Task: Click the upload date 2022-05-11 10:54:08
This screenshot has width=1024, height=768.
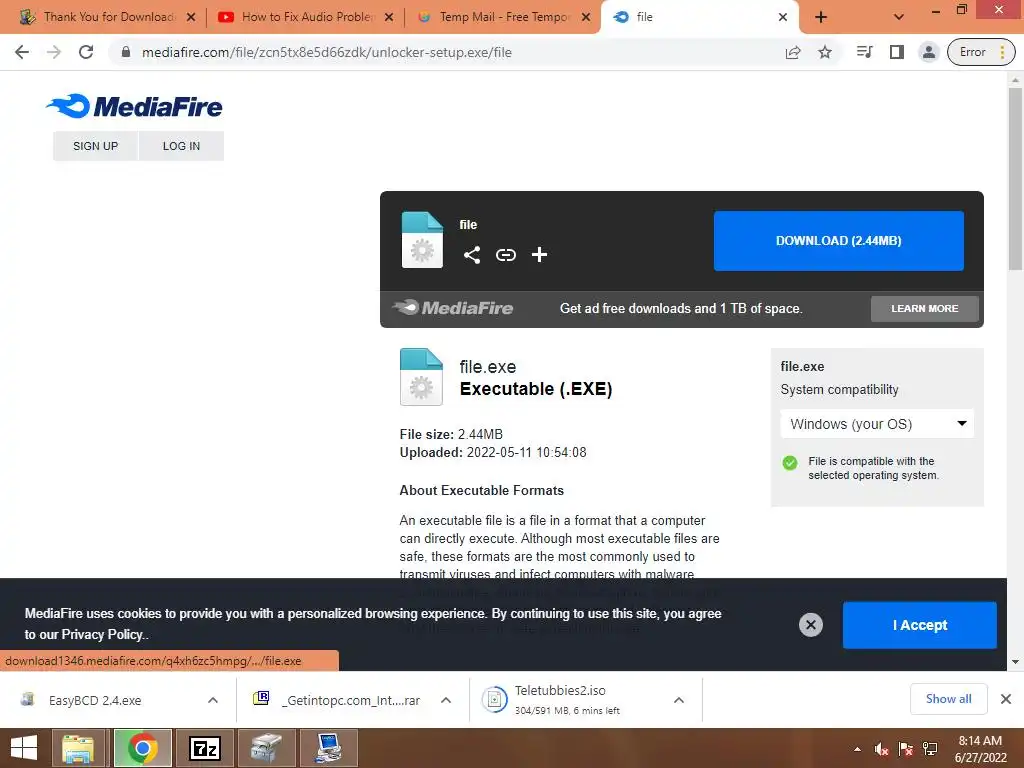Action: [526, 453]
